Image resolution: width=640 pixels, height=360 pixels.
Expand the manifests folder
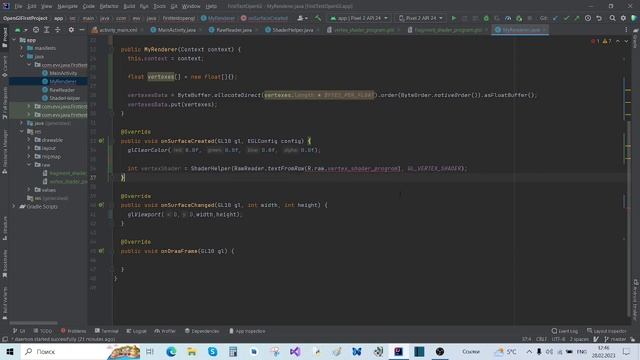pyautogui.click(x=22, y=48)
